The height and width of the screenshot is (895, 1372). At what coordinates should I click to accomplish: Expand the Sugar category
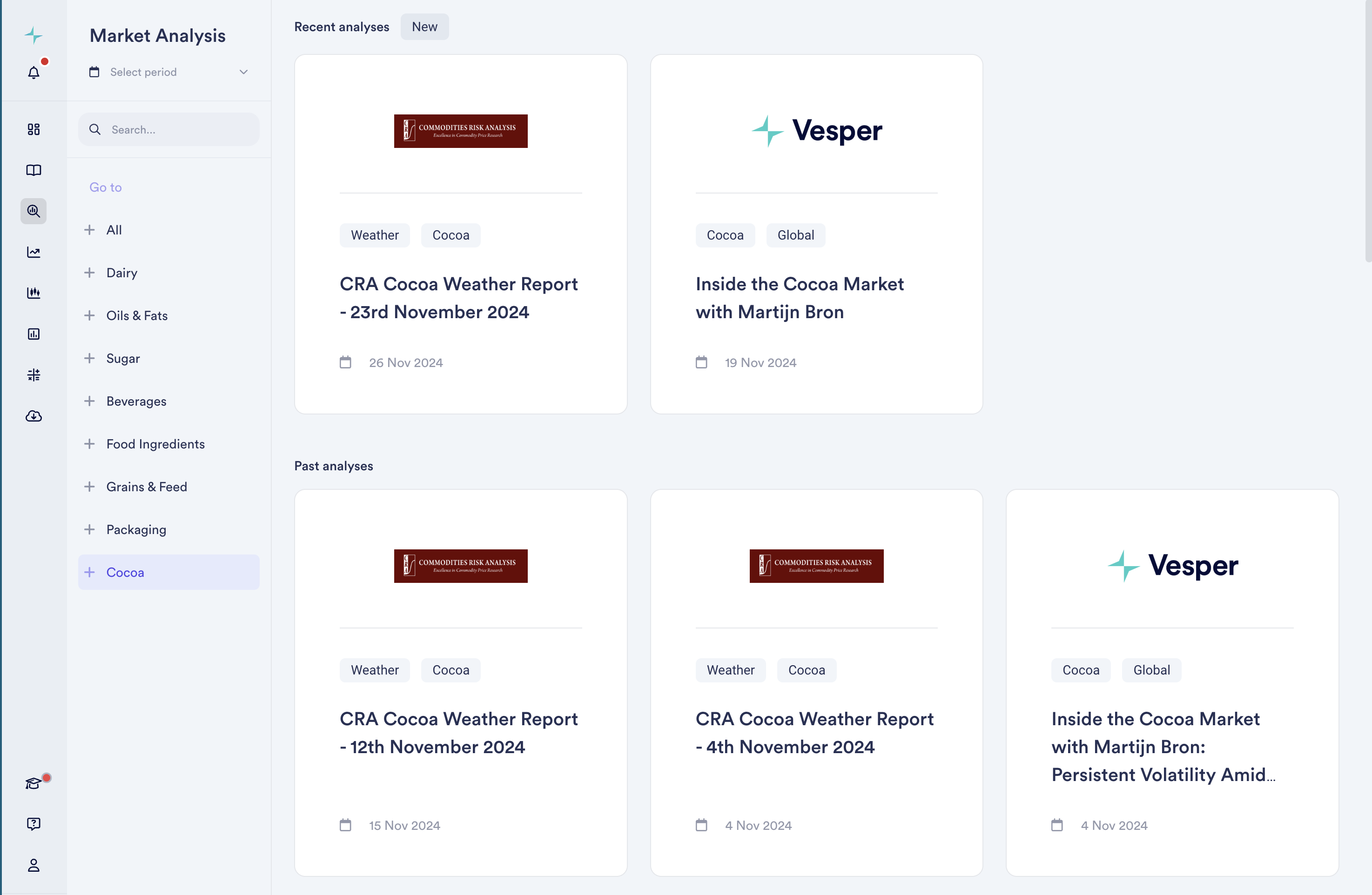pyautogui.click(x=89, y=359)
